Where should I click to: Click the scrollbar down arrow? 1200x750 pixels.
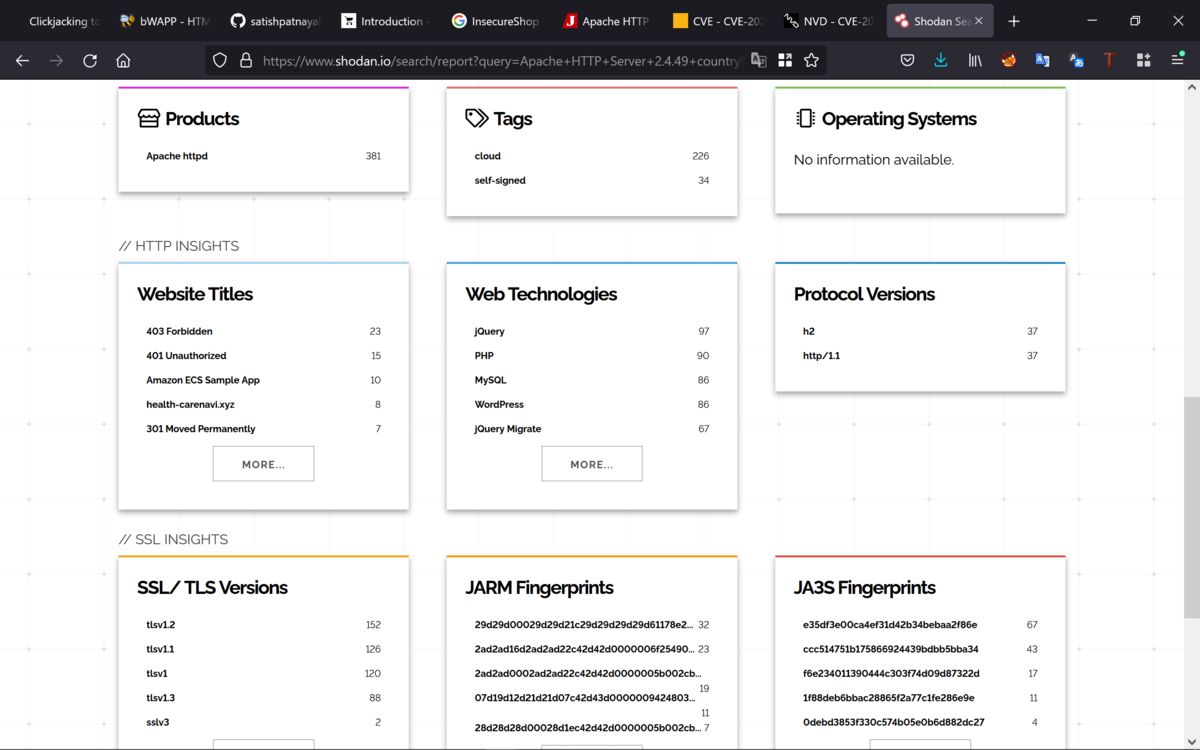click(x=1191, y=741)
